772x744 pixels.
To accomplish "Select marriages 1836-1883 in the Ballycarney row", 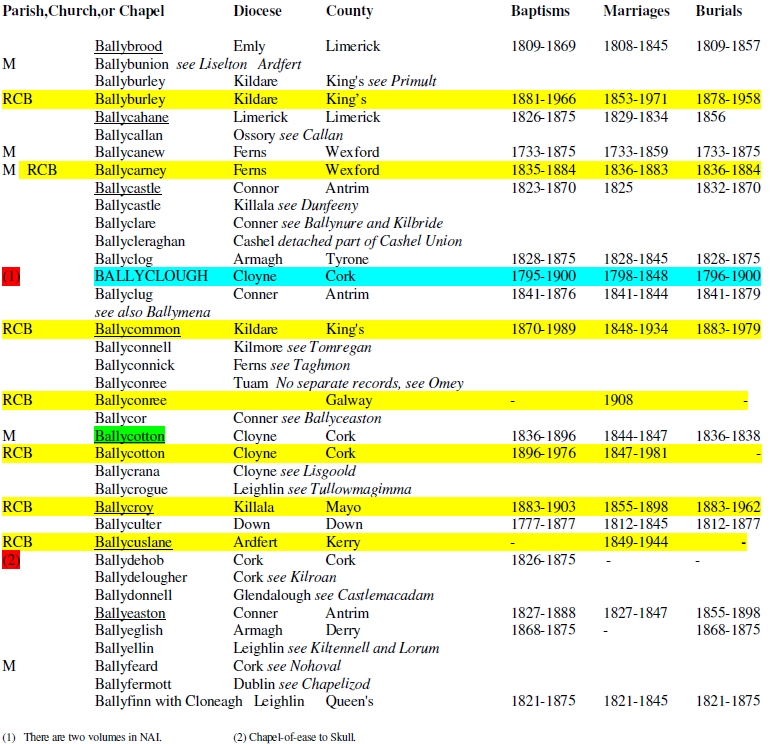I will [636, 170].
